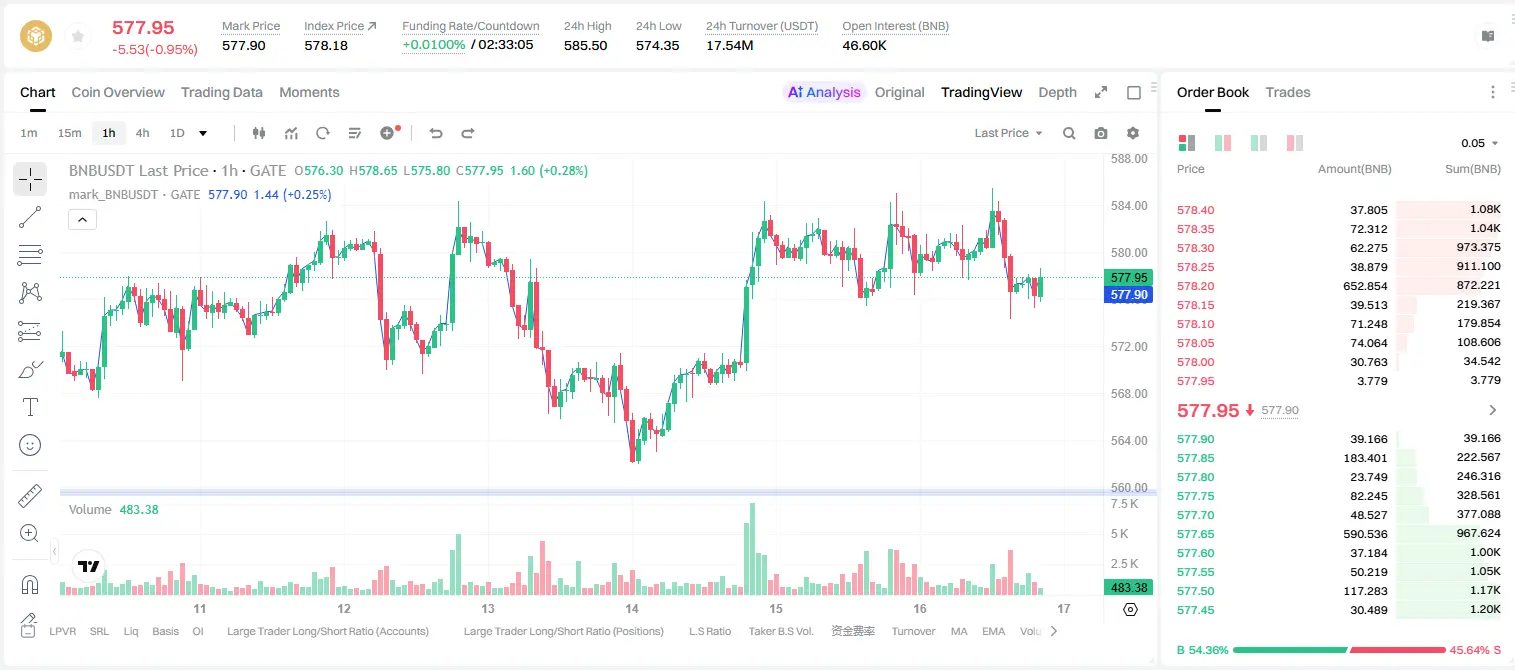Open the Coin Overview tab
The height and width of the screenshot is (670, 1515).
(x=118, y=92)
